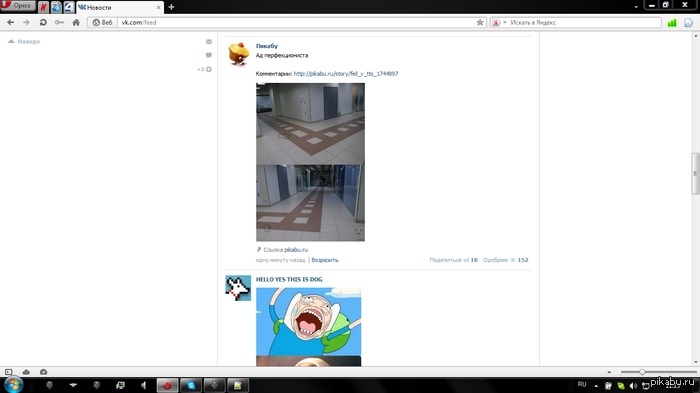The image size is (700, 393).
Task: Switch to the shield app taskbar button
Action: tap(214, 385)
